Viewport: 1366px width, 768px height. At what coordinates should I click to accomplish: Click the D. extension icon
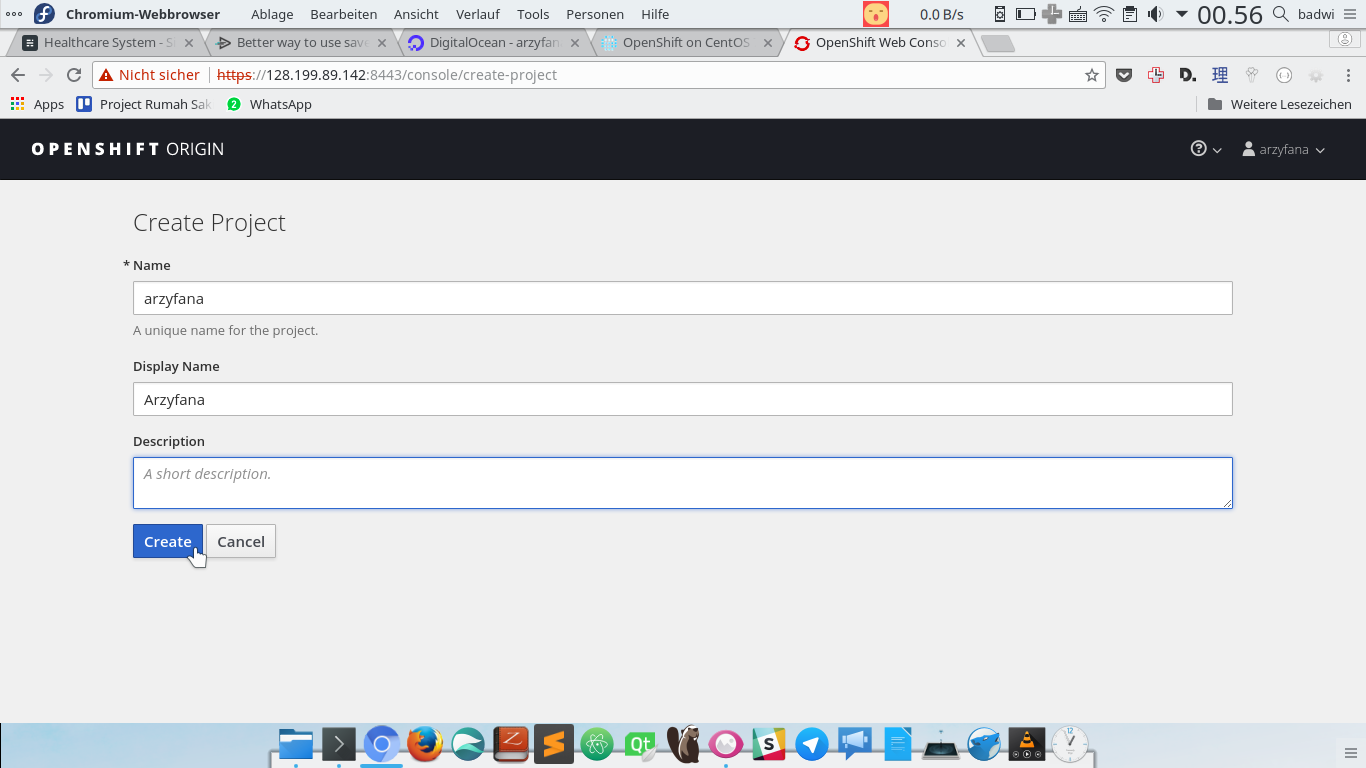point(1188,75)
